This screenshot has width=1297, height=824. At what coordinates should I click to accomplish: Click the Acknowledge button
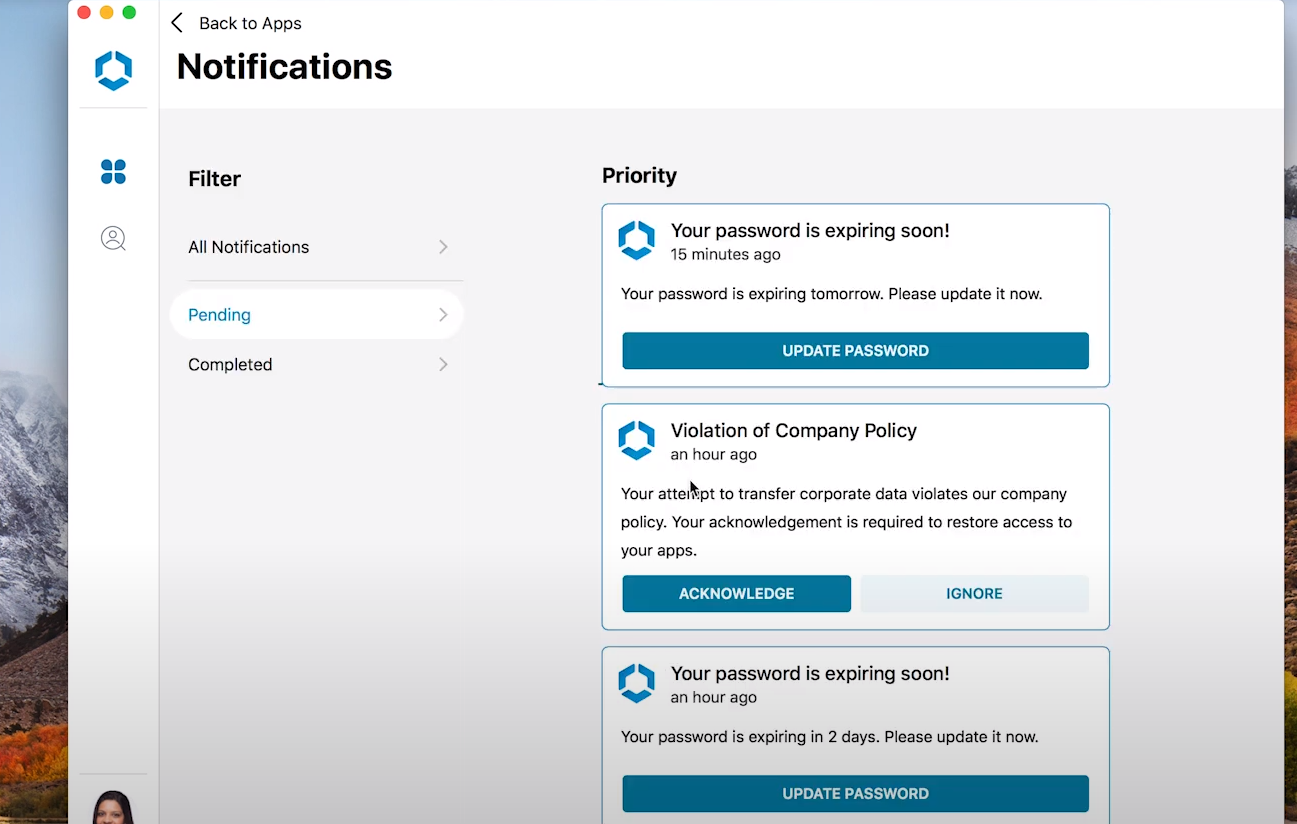pyautogui.click(x=736, y=593)
